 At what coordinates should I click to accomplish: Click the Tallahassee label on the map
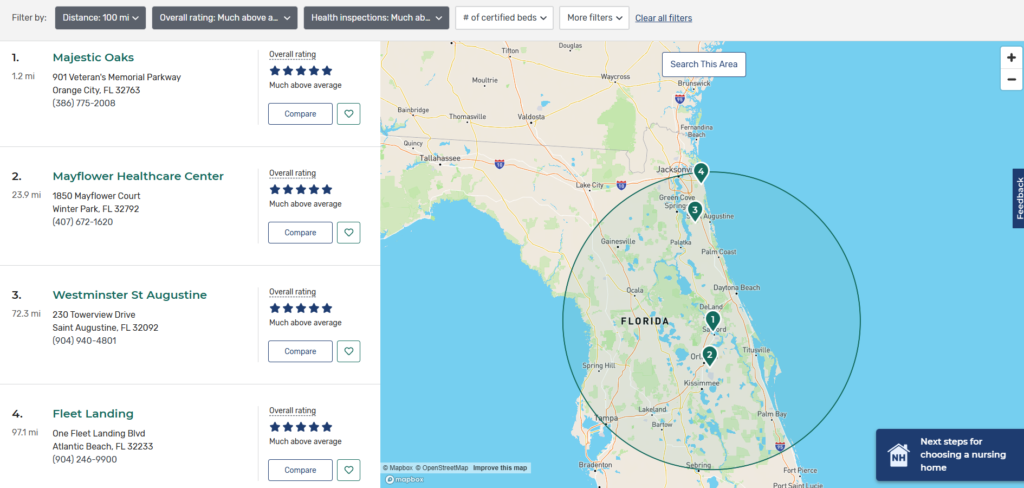440,158
